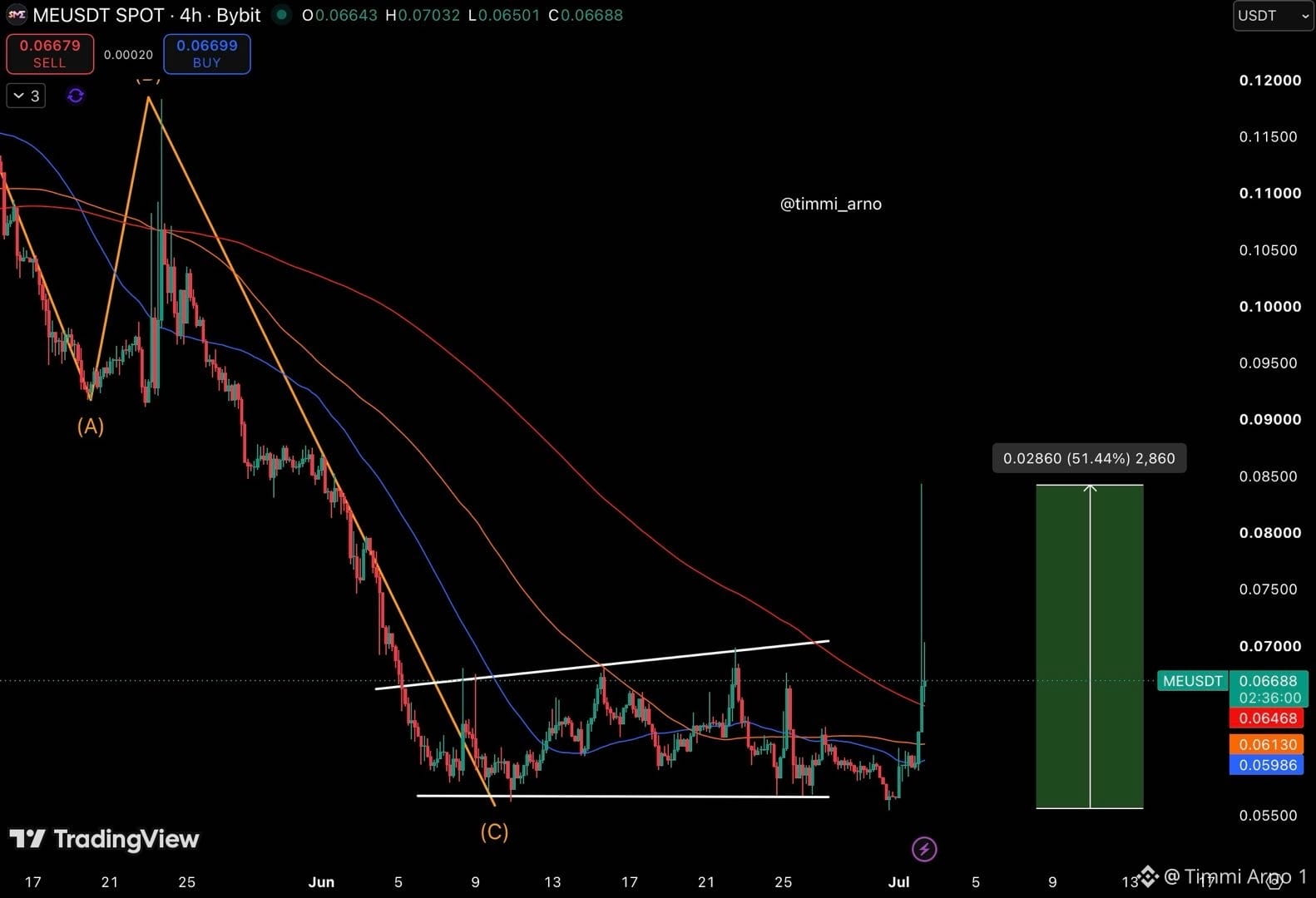Click the open value O0.06643
The width and height of the screenshot is (1316, 898).
click(339, 15)
